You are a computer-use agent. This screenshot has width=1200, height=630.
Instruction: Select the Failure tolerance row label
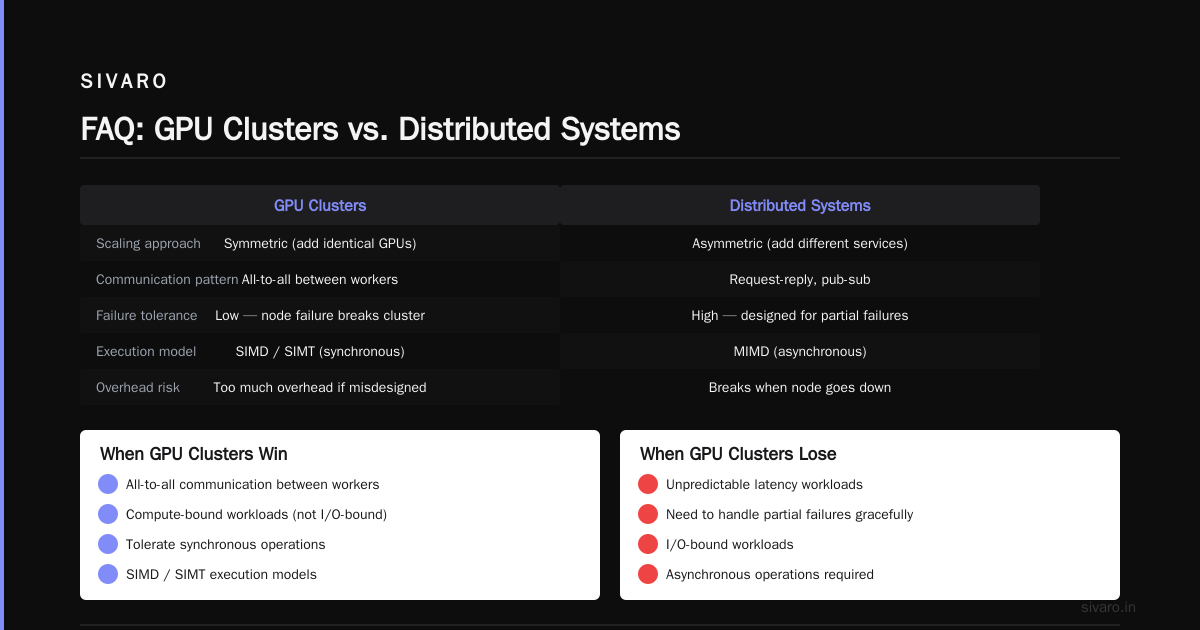tap(147, 315)
